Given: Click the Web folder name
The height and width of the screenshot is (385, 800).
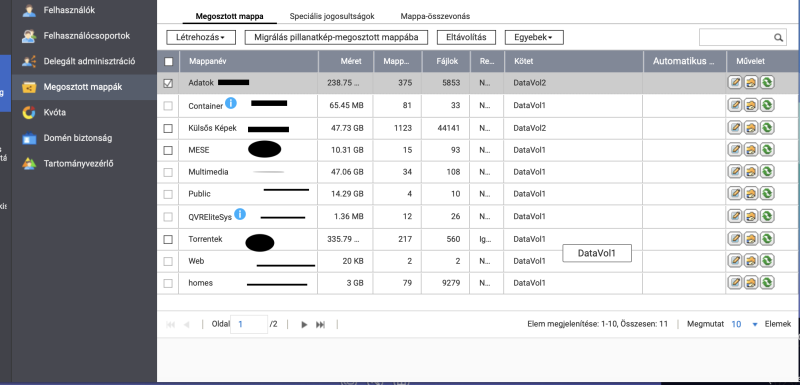Looking at the screenshot, I should pos(196,261).
